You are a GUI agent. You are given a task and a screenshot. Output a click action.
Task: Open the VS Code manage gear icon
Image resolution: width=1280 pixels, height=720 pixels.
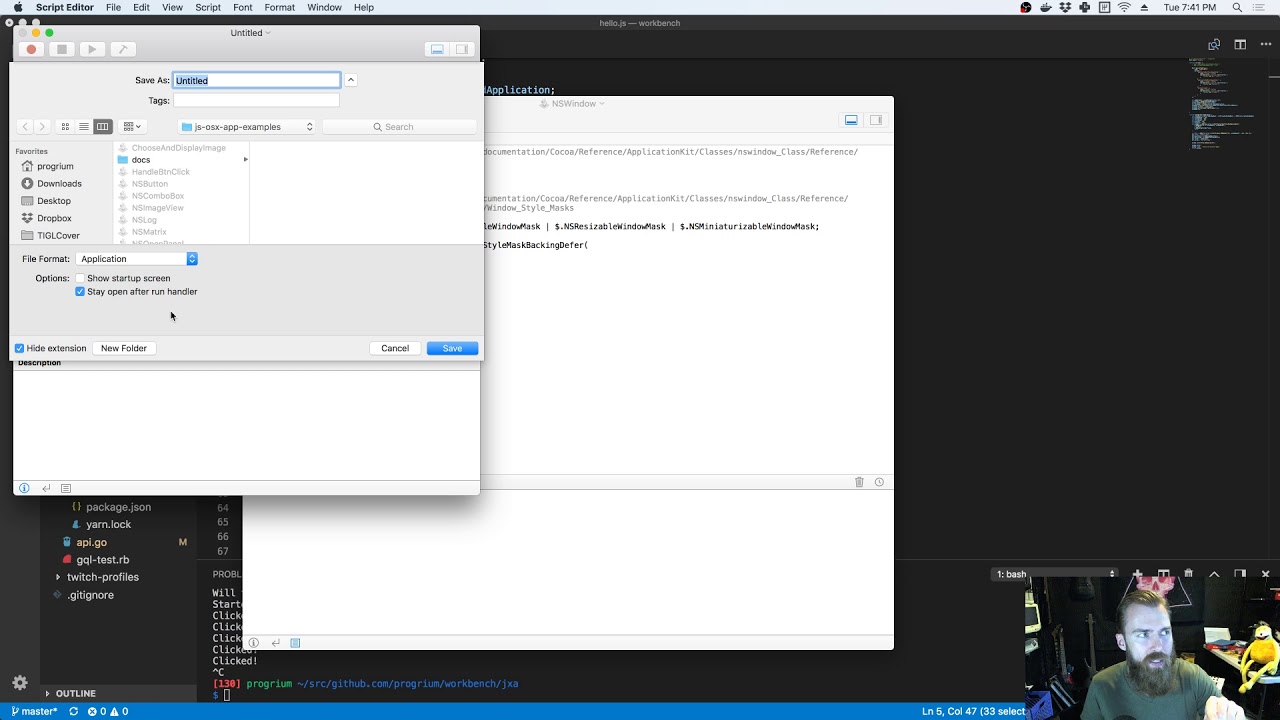(20, 683)
